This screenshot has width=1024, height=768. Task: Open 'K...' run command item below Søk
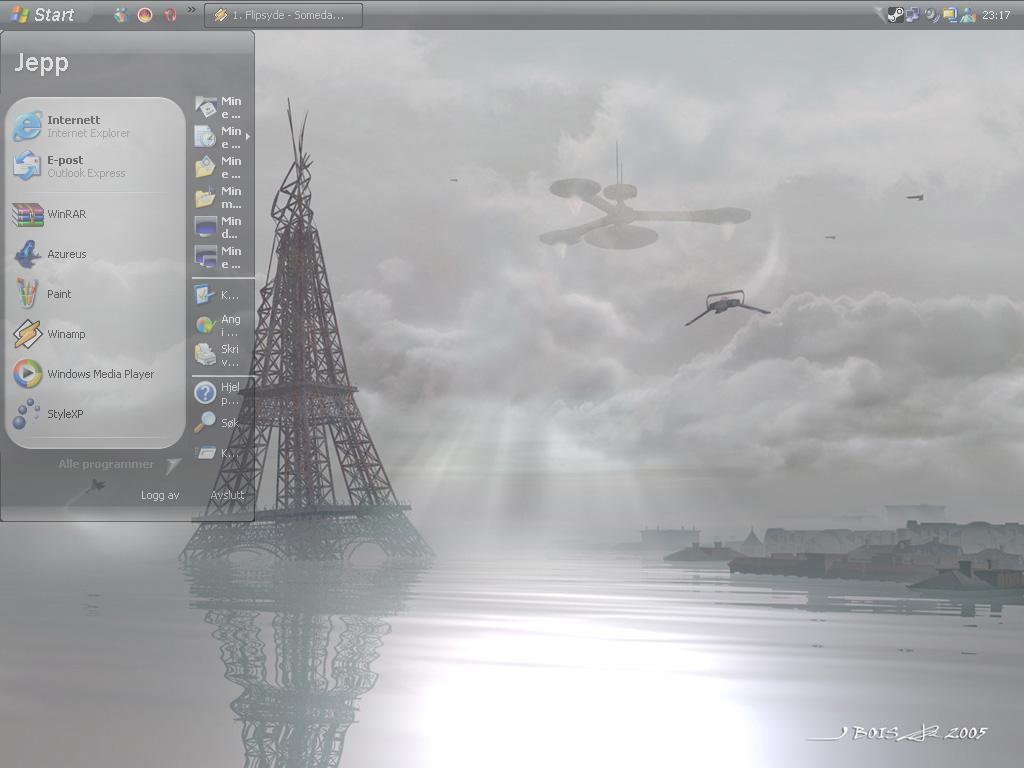pos(218,453)
